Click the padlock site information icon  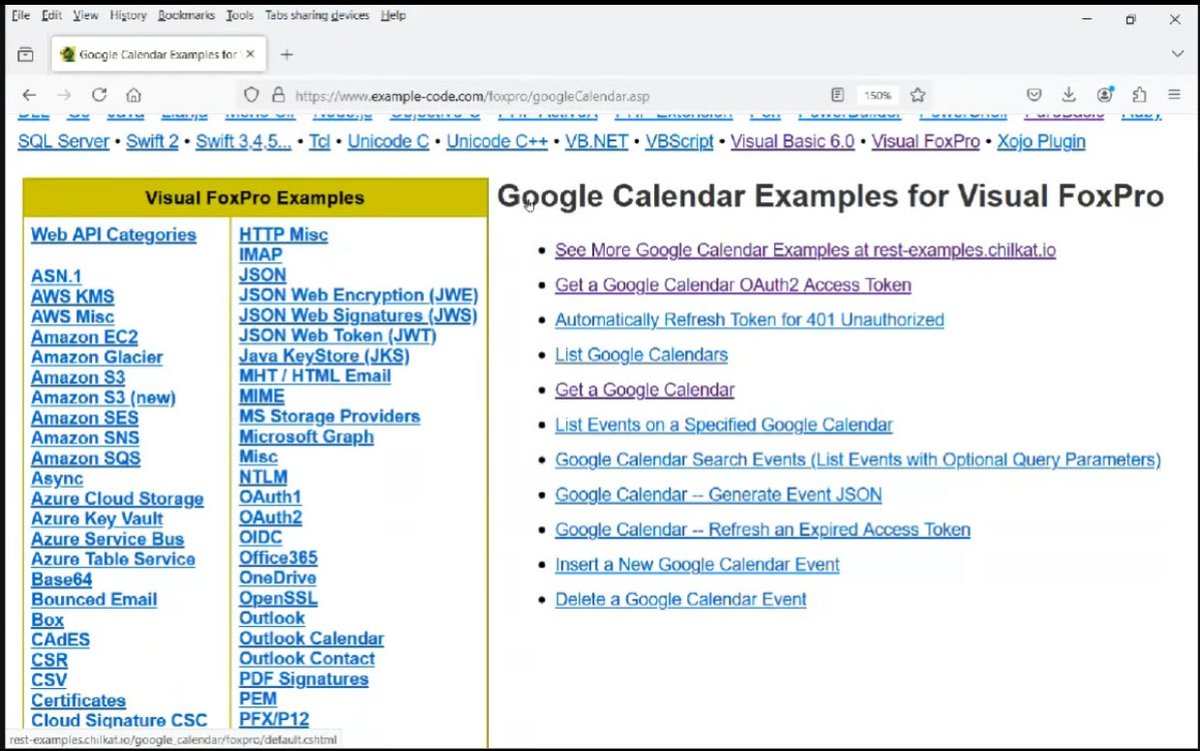277,95
